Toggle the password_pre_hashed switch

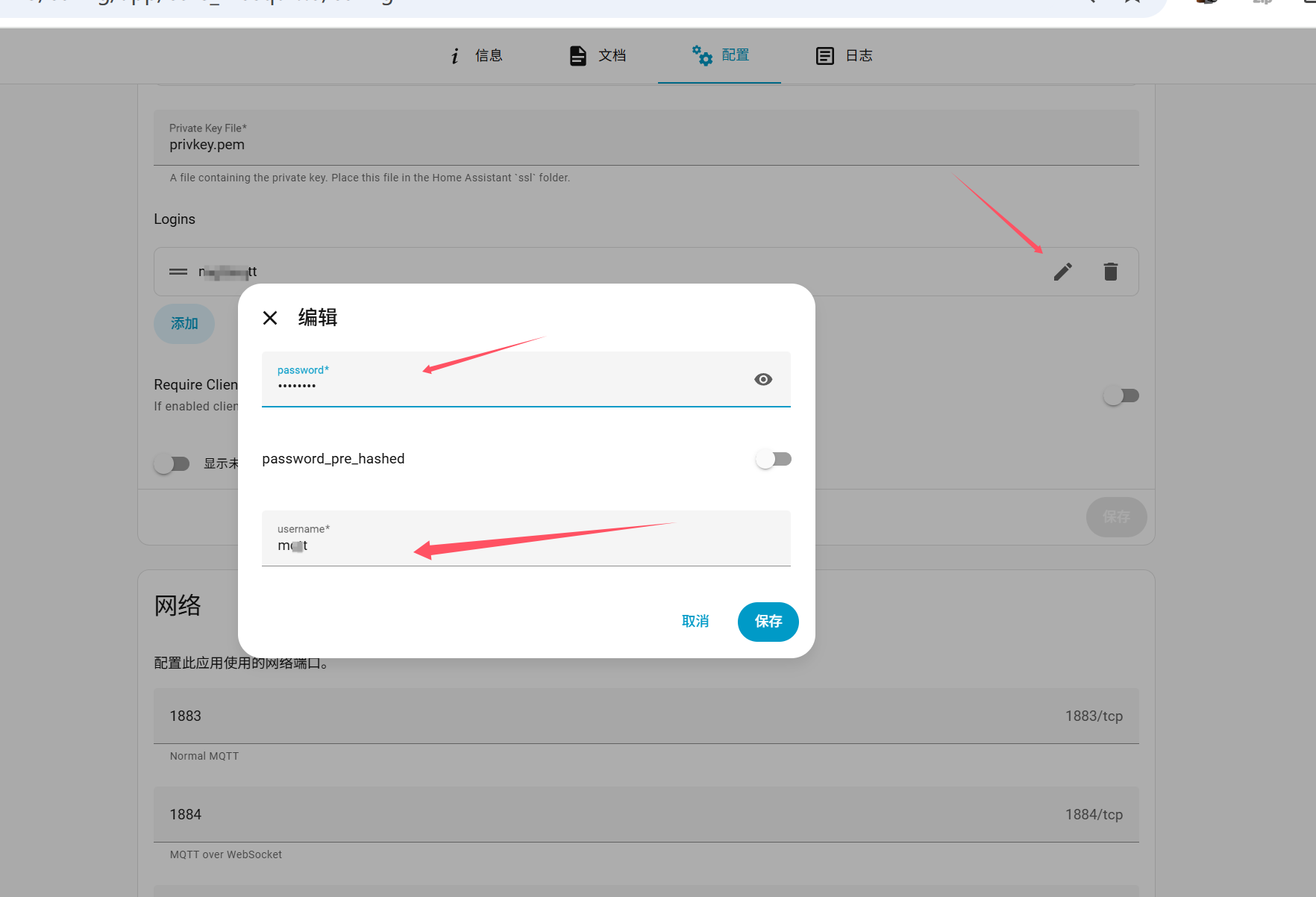pos(773,459)
